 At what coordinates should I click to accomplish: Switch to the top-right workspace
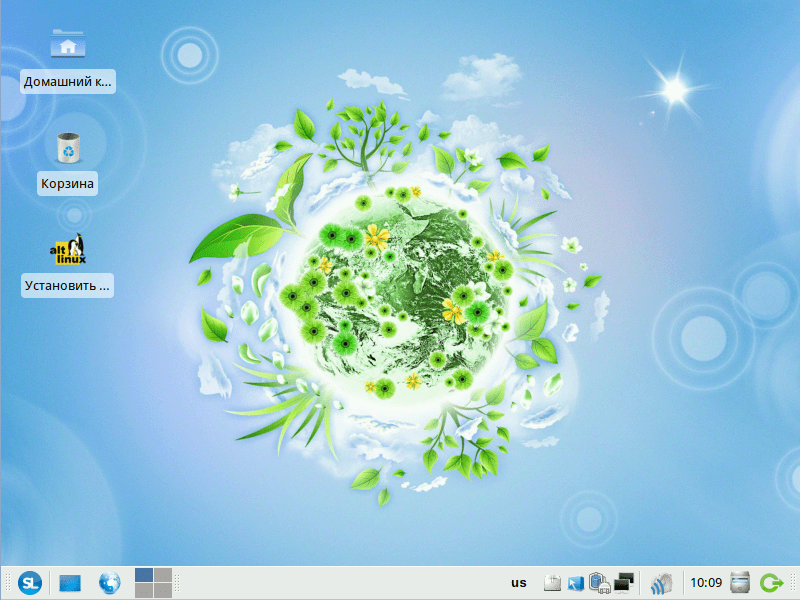163,574
